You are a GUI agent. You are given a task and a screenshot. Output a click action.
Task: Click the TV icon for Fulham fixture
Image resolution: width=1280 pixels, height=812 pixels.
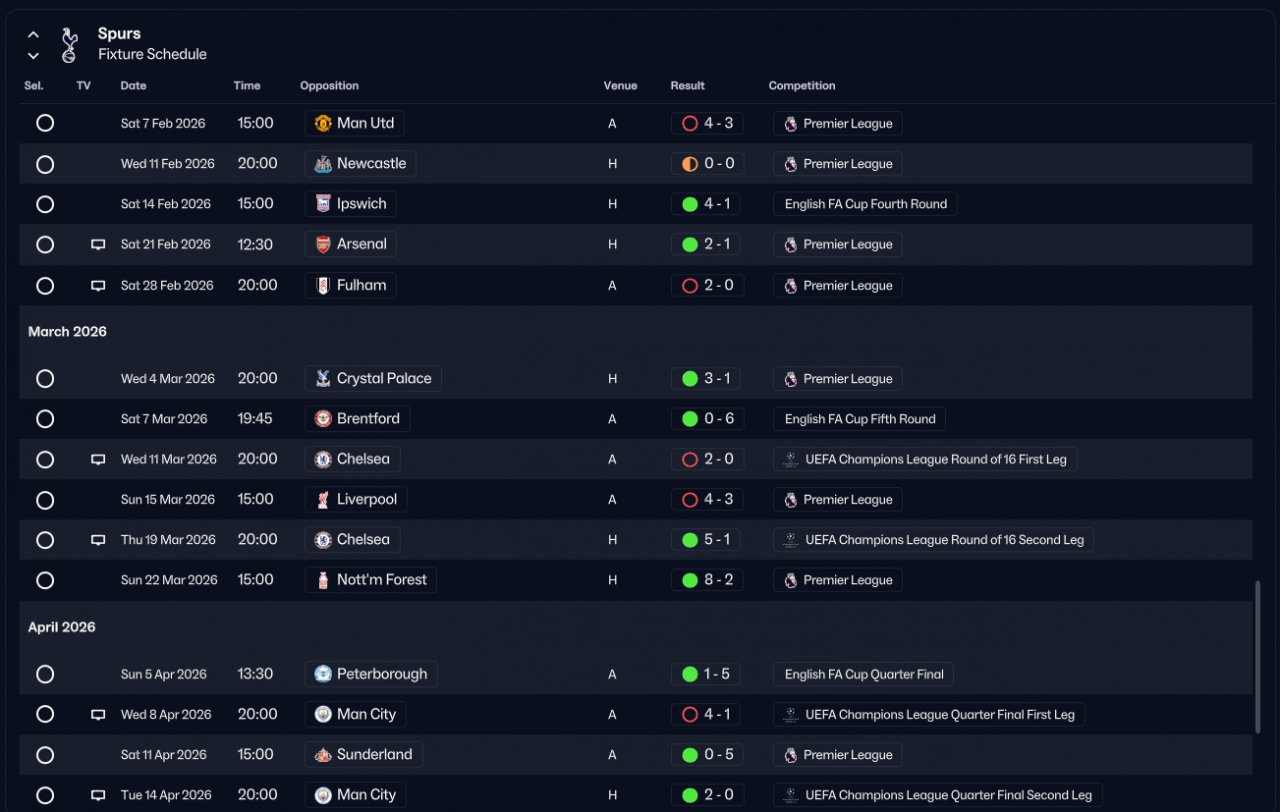[98, 286]
